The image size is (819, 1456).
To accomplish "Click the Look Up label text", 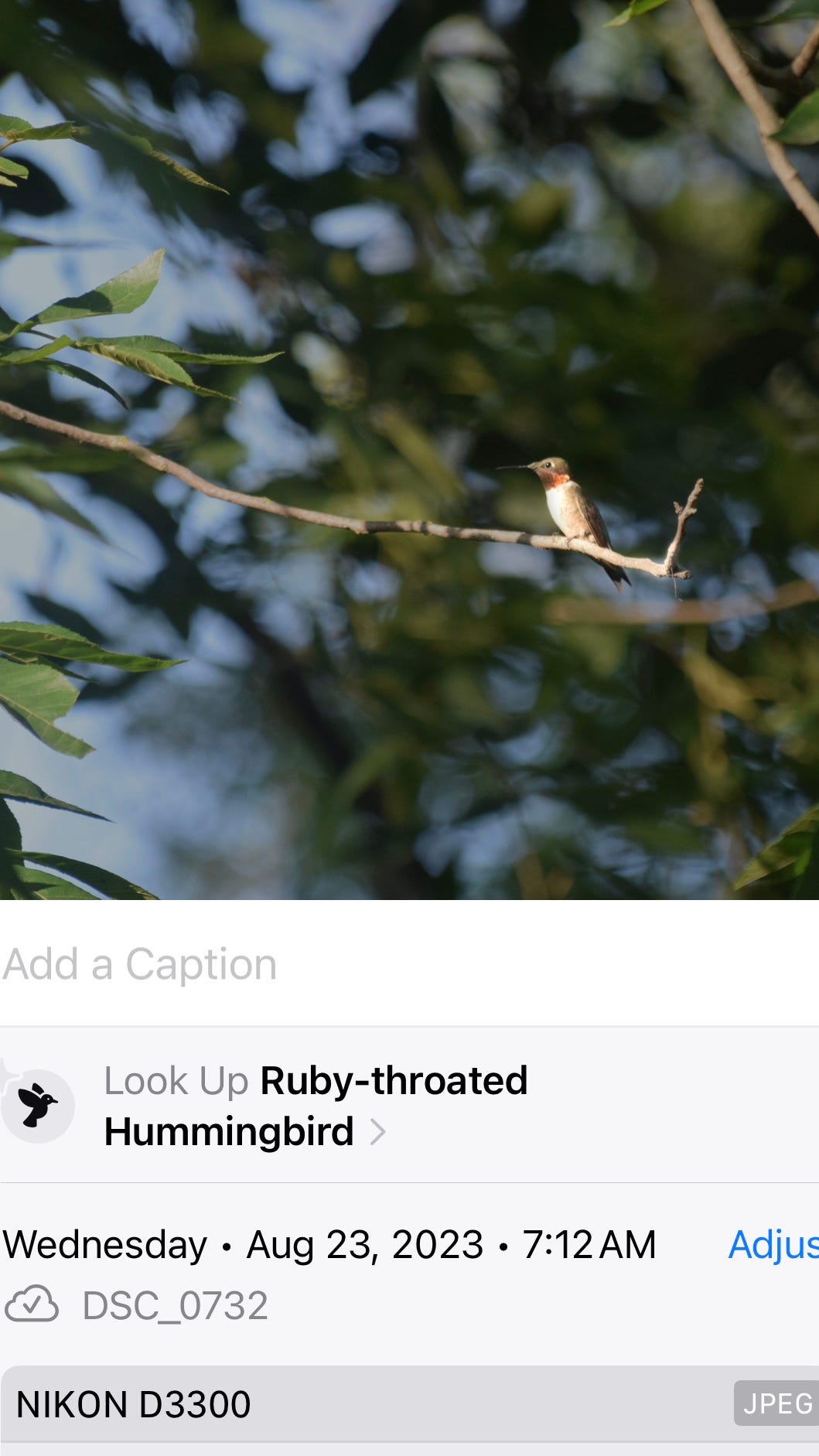I will pos(176,1081).
